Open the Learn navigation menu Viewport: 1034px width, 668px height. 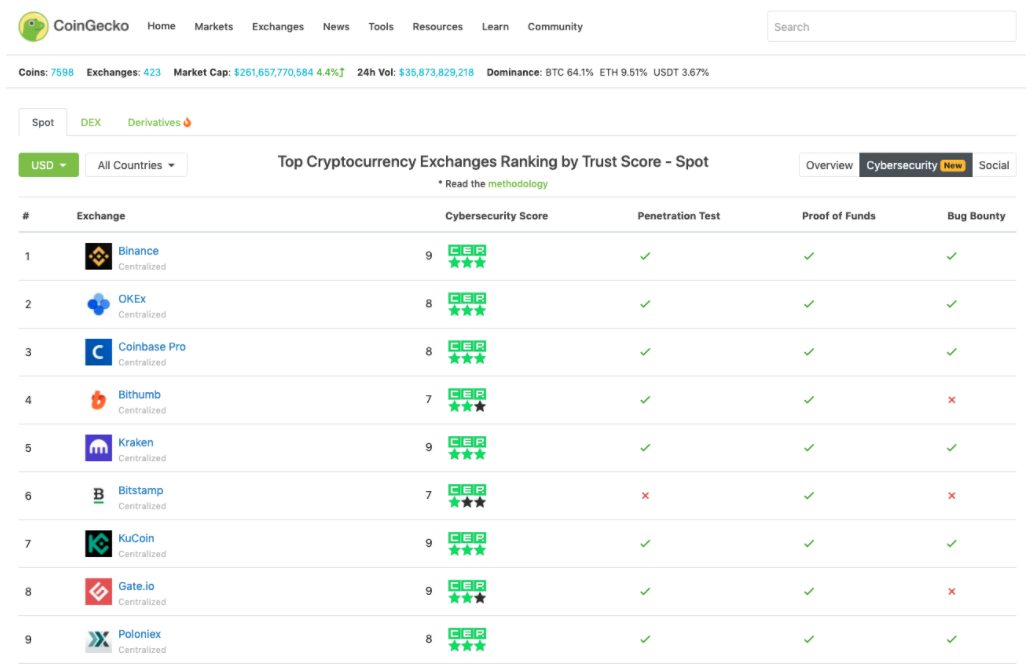click(495, 26)
